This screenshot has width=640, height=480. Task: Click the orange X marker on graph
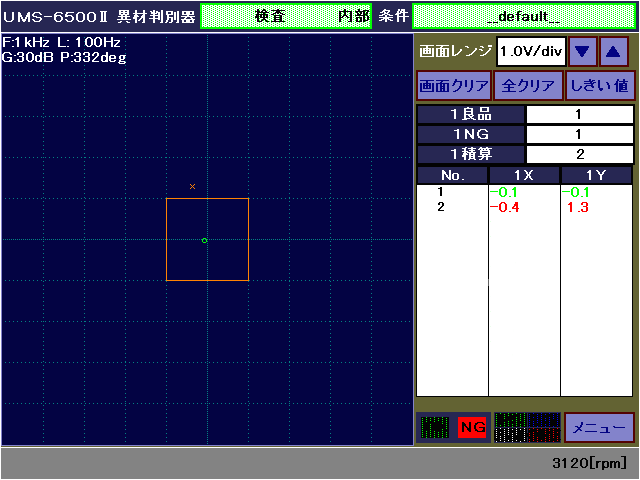(192, 186)
